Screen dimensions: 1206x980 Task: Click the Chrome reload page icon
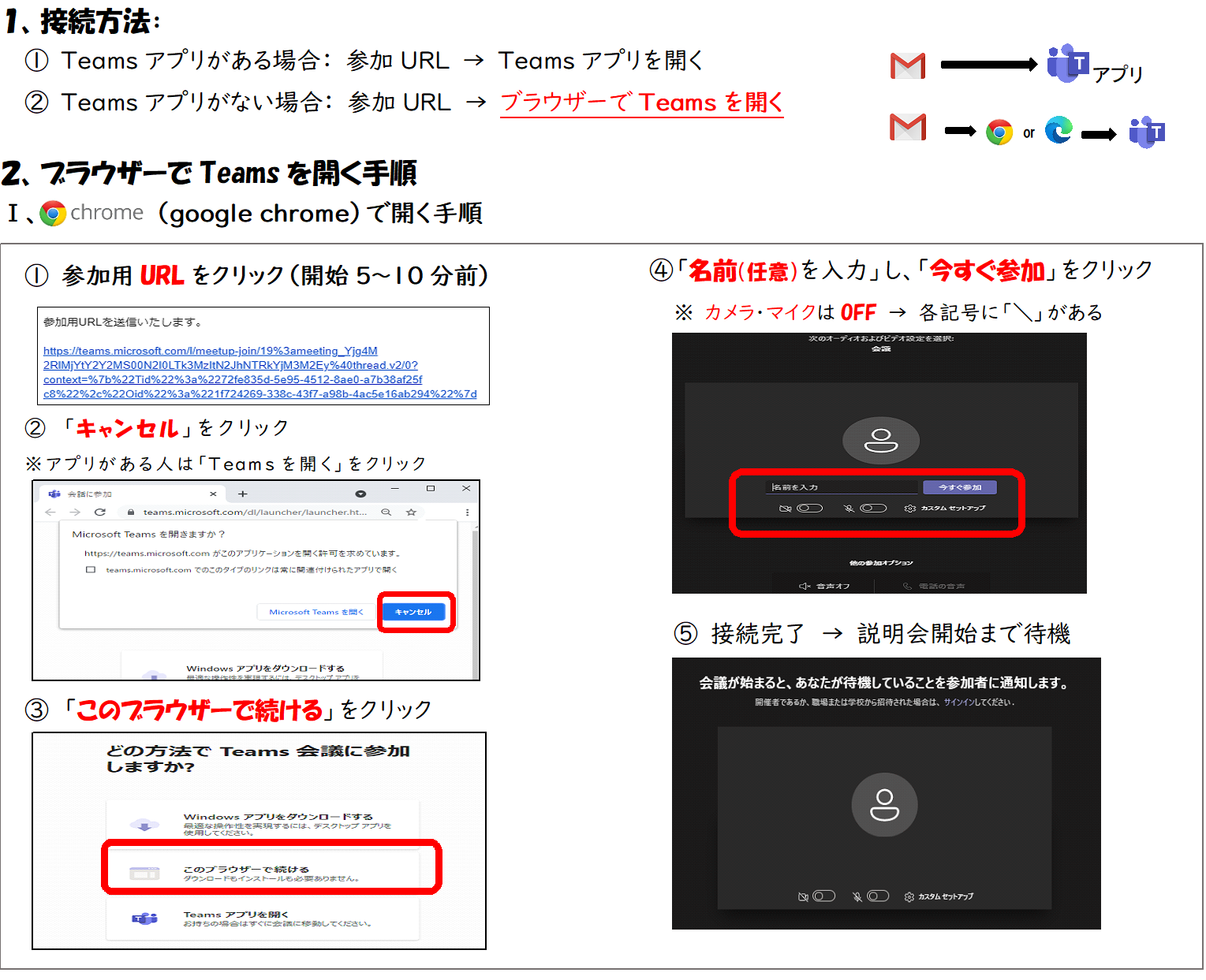[100, 512]
